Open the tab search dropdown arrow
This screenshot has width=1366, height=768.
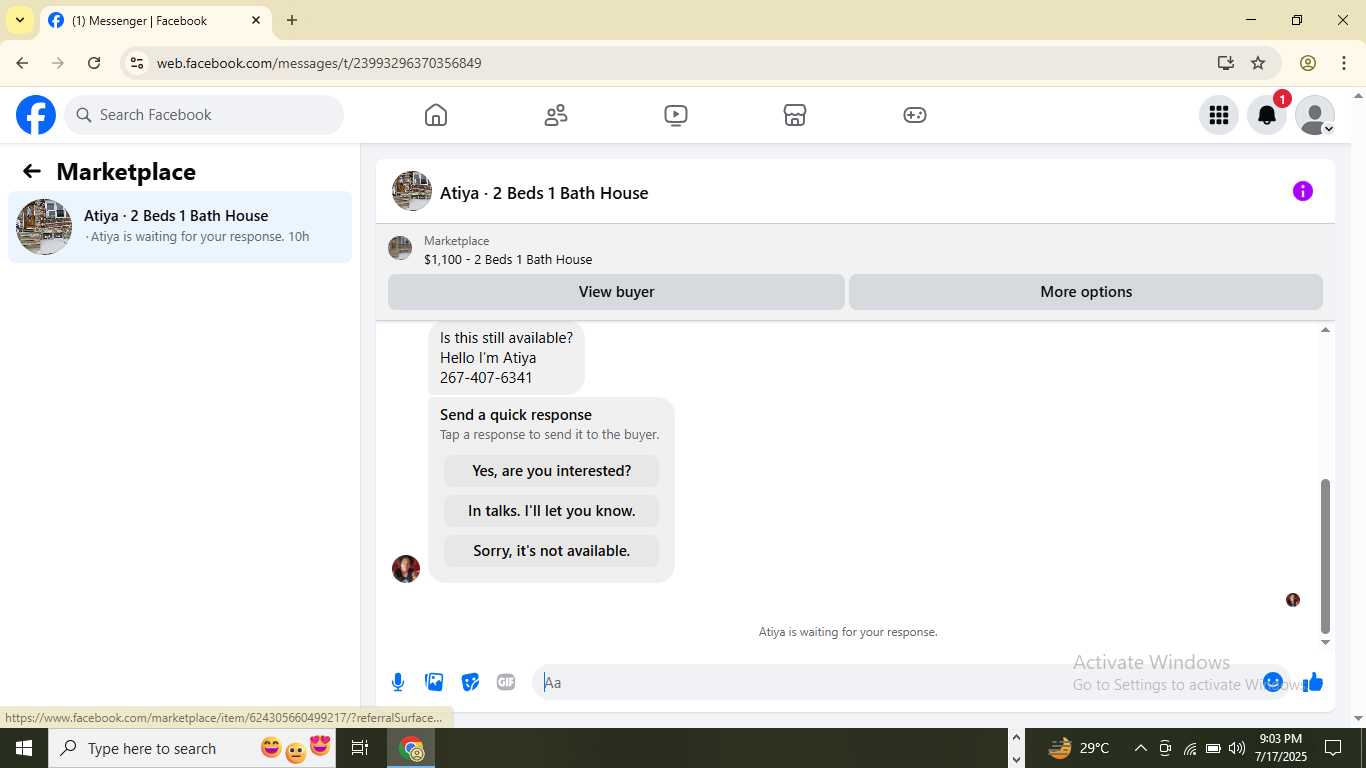tap(20, 20)
